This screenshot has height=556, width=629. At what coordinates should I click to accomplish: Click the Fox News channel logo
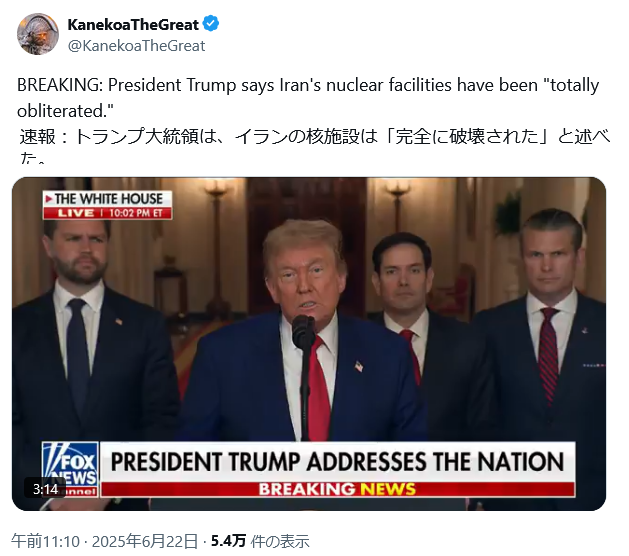coord(70,469)
